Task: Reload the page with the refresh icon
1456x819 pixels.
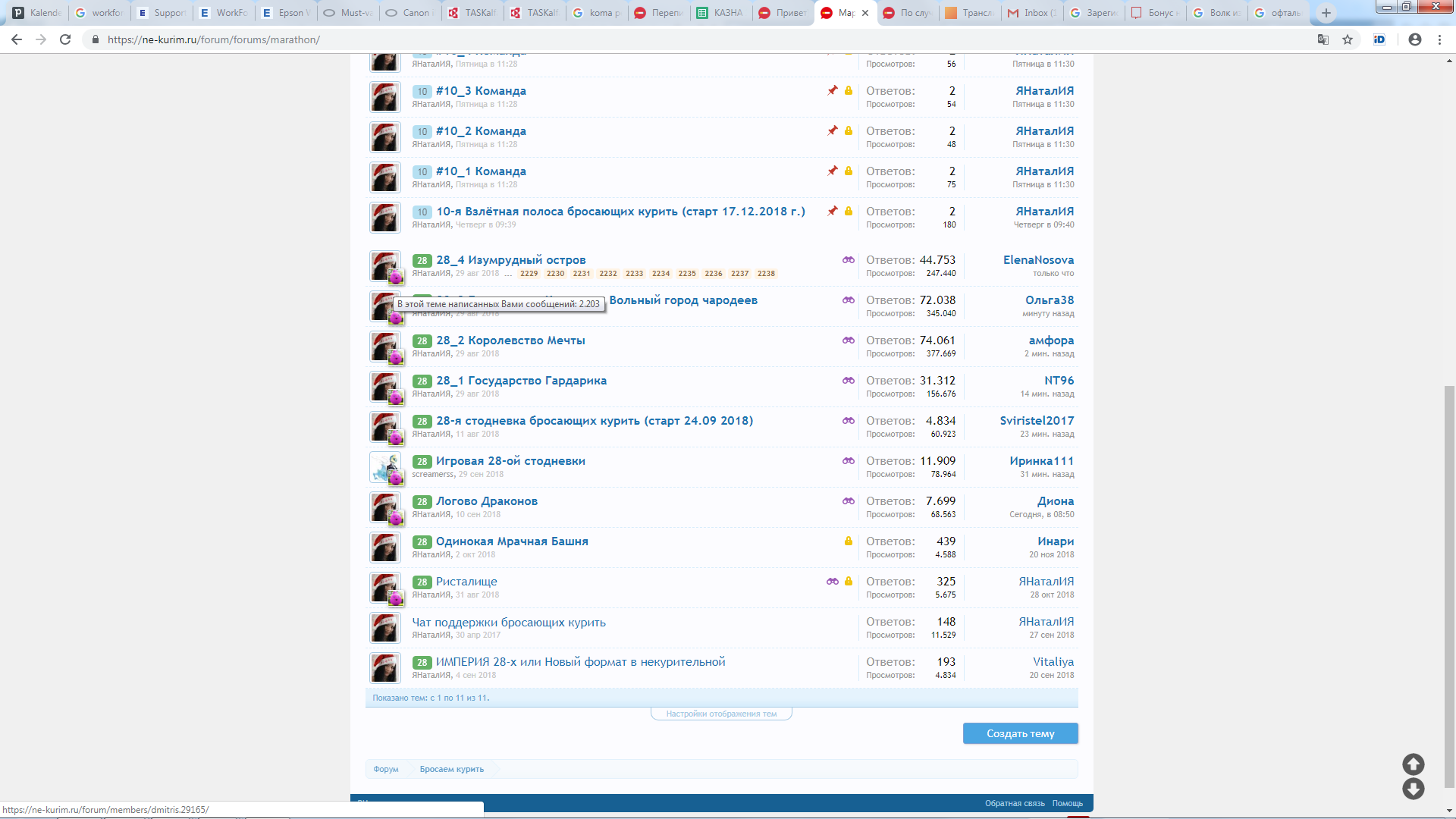Action: pyautogui.click(x=65, y=39)
